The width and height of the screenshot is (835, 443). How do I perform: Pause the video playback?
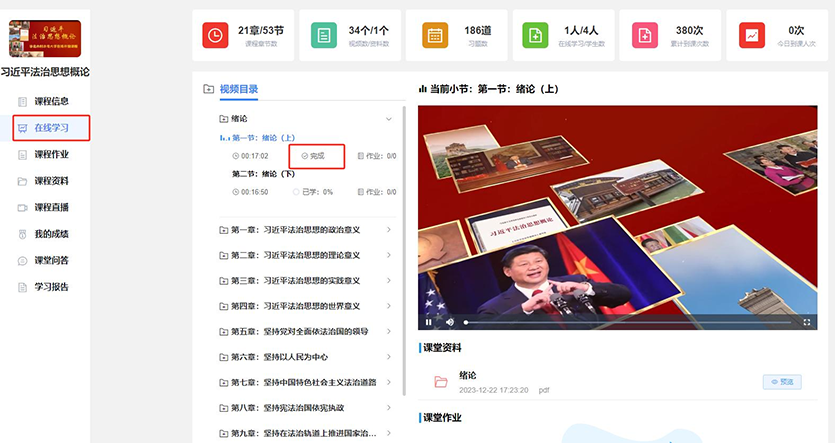point(429,322)
